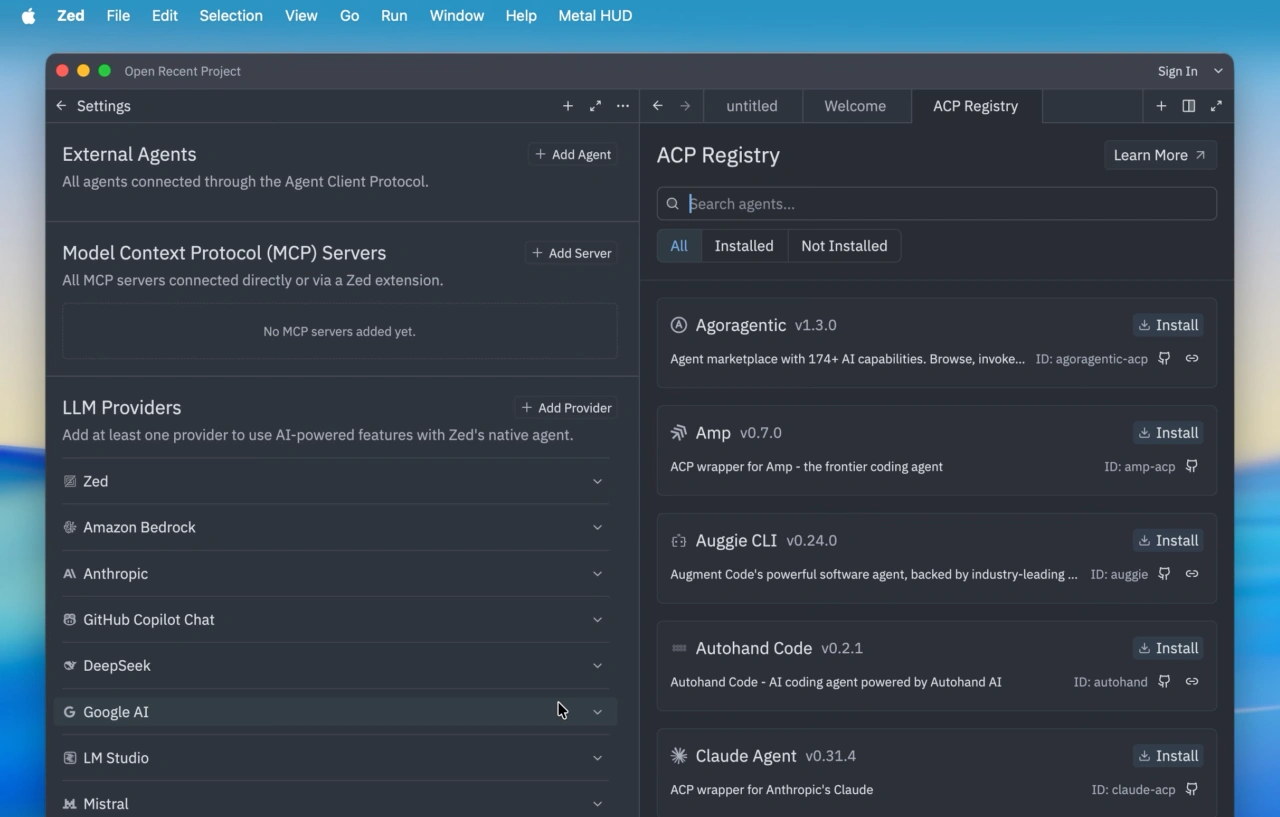1280x817 pixels.
Task: Select the Not Installed filter
Action: [845, 245]
